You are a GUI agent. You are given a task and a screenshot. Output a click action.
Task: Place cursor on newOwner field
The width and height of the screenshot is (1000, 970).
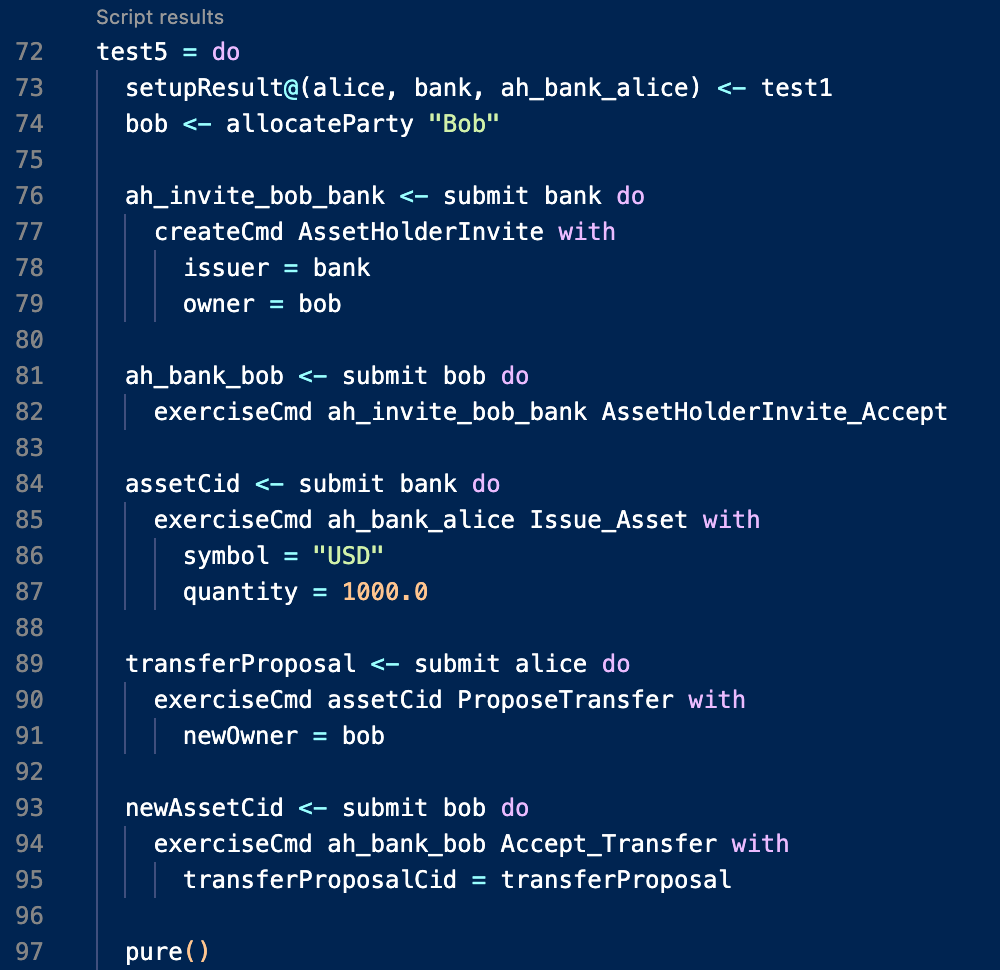(x=240, y=736)
